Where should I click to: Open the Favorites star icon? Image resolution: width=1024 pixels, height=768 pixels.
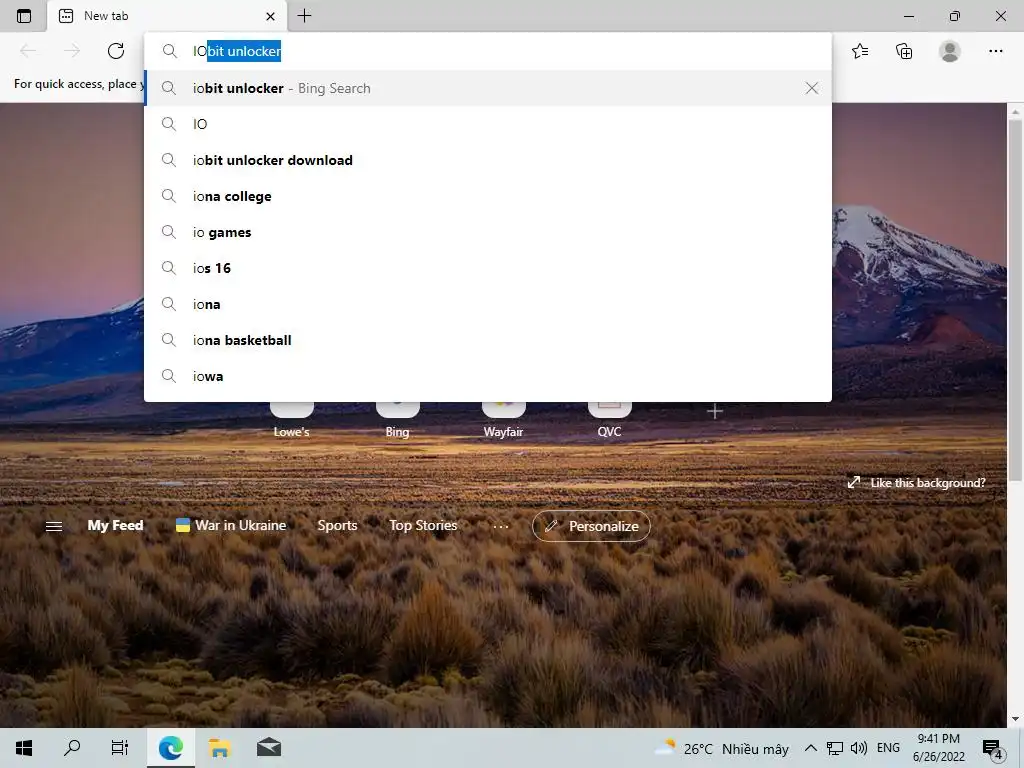pos(860,51)
